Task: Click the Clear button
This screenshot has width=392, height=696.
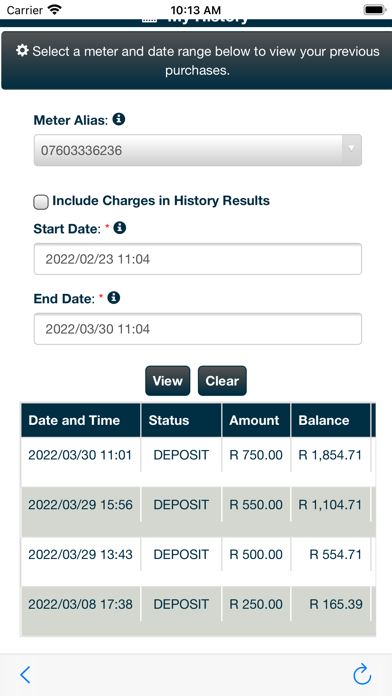Action: [x=222, y=381]
